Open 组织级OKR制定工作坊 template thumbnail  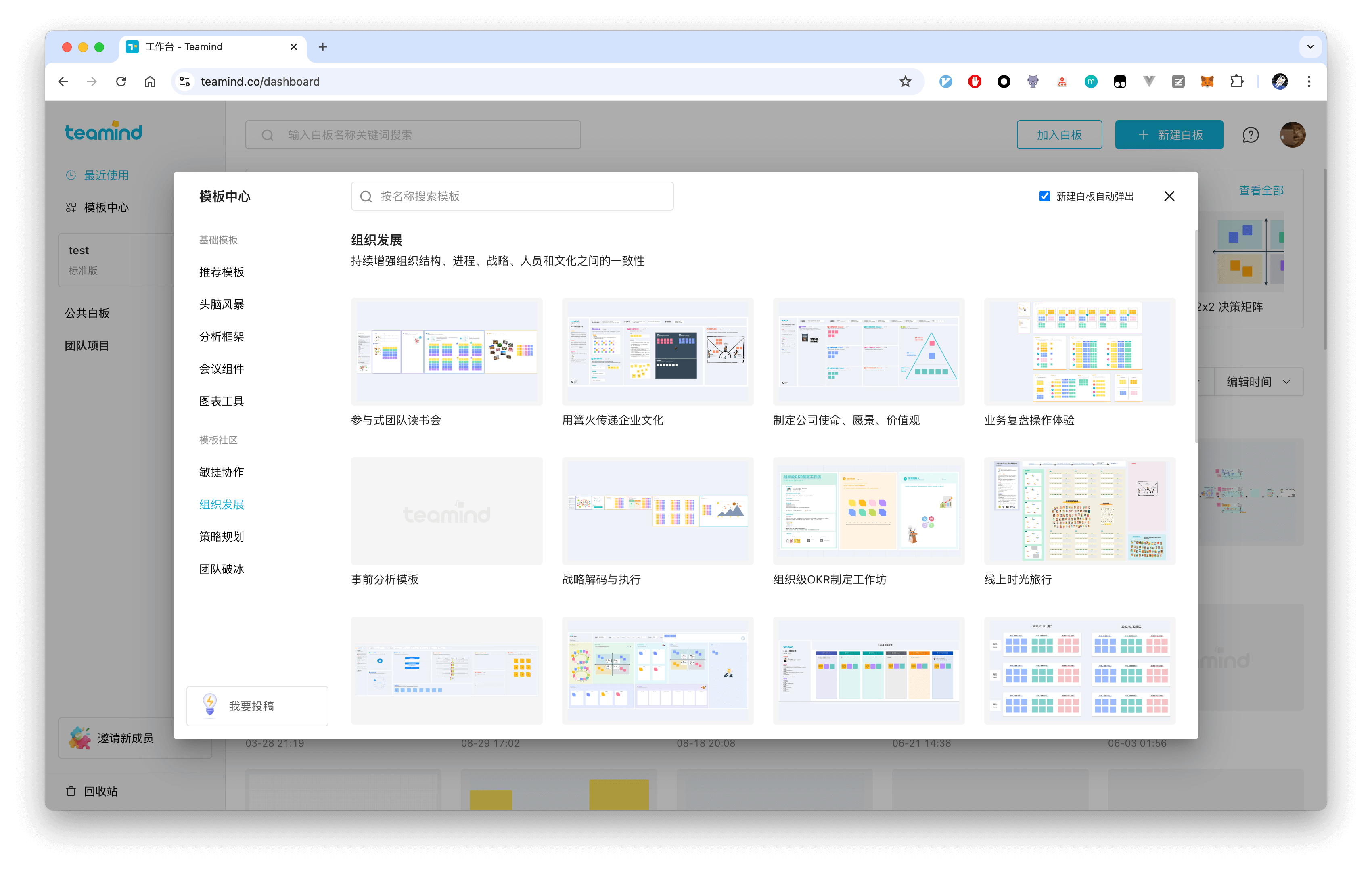click(868, 510)
